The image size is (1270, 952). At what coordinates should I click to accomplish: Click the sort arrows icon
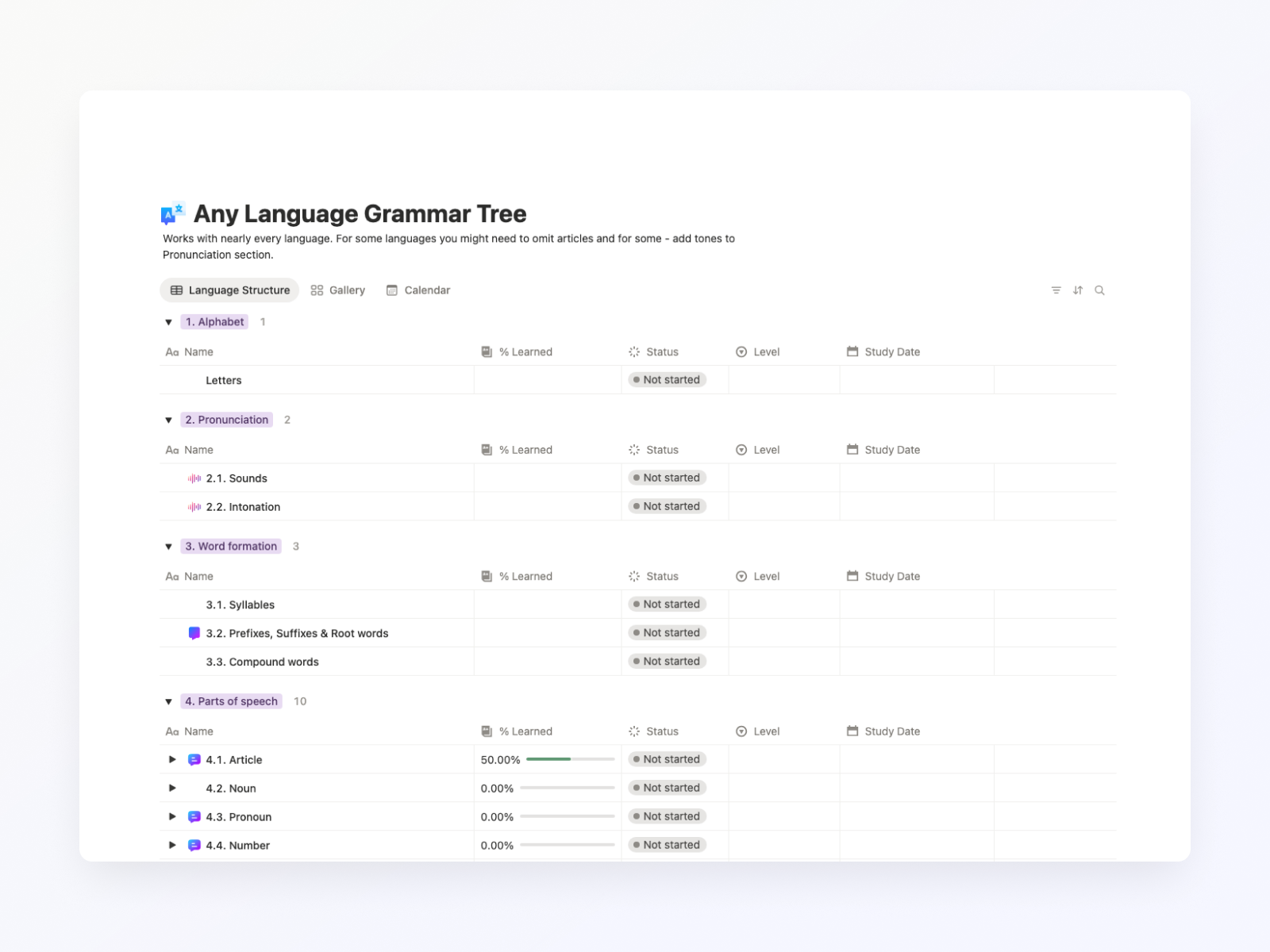pyautogui.click(x=1078, y=290)
